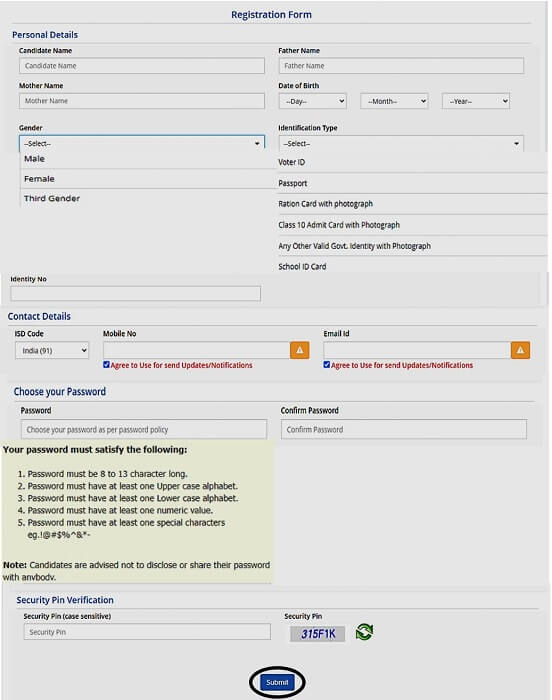Image resolution: width=552 pixels, height=700 pixels.
Task: Click the Choose your Password heading
Action: click(60, 392)
